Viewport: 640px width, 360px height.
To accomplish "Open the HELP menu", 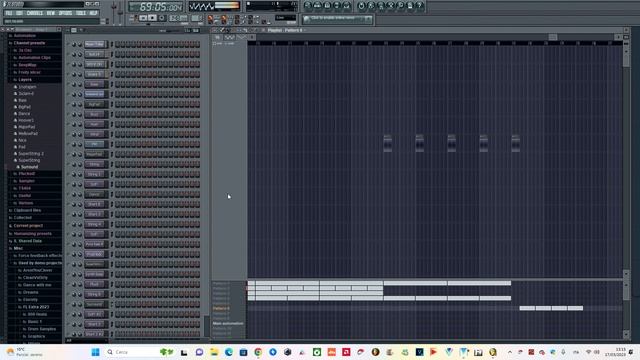I will pyautogui.click(x=93, y=13).
